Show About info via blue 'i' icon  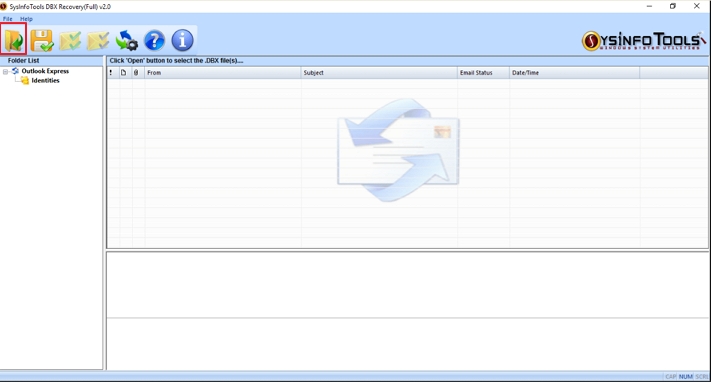[183, 40]
